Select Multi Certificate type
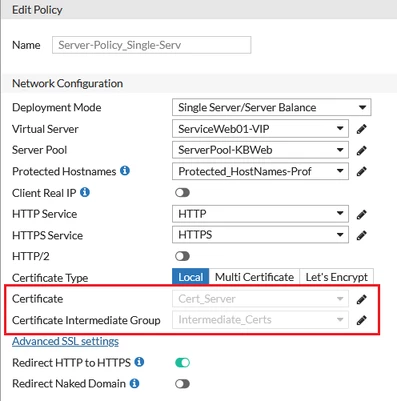This screenshot has height=401, width=397. (254, 277)
